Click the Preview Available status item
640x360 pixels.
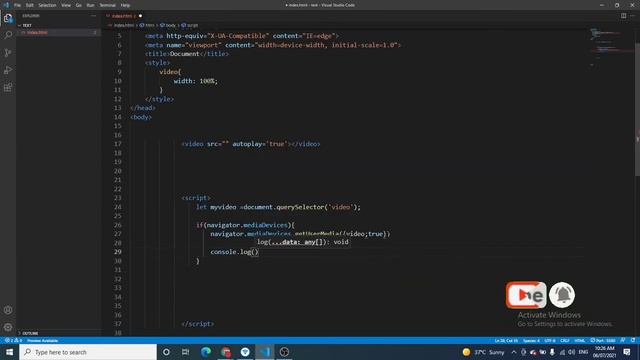coord(42,340)
